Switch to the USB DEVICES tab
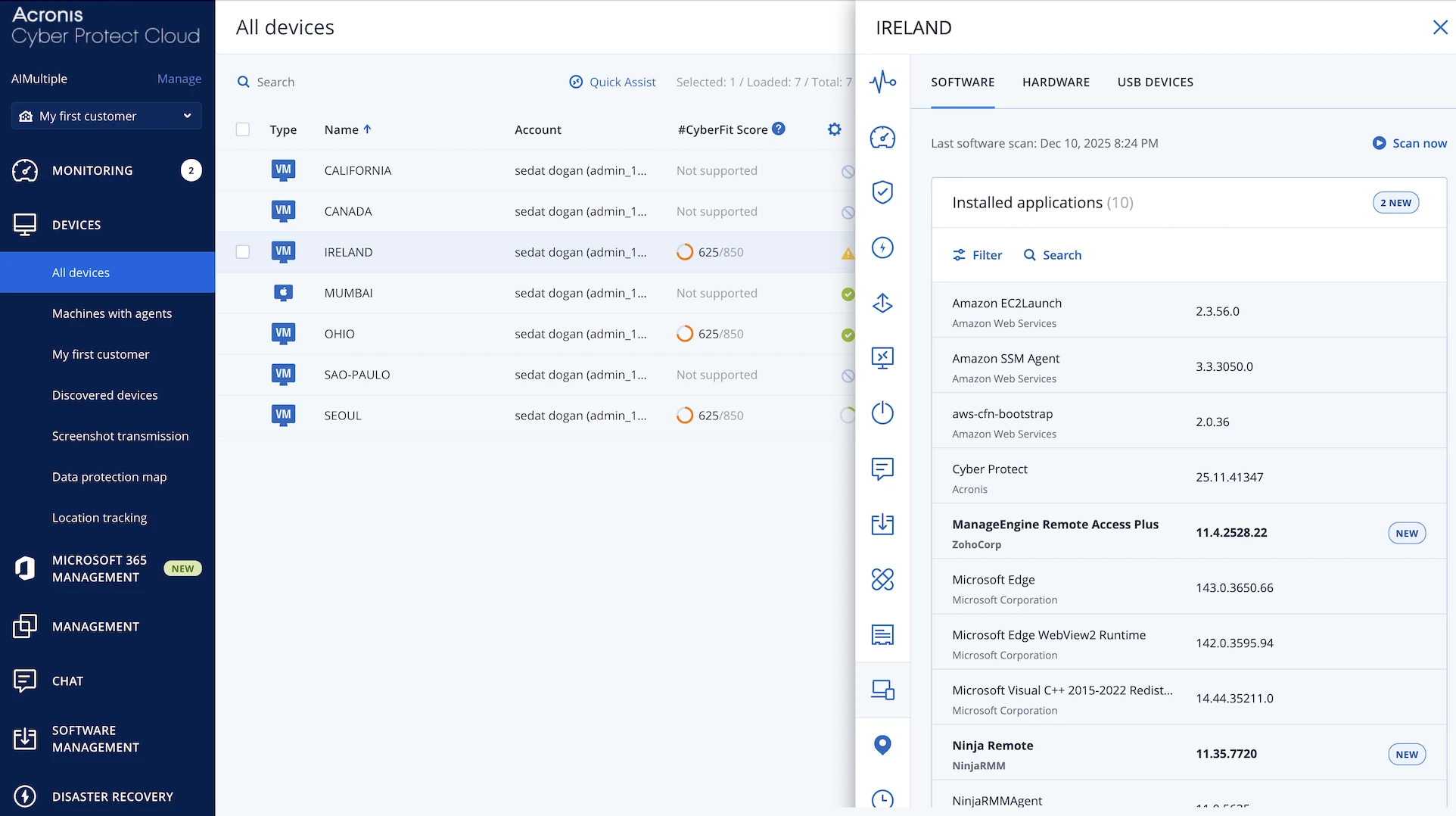Screen dimensions: 1456x816 point(1155,82)
